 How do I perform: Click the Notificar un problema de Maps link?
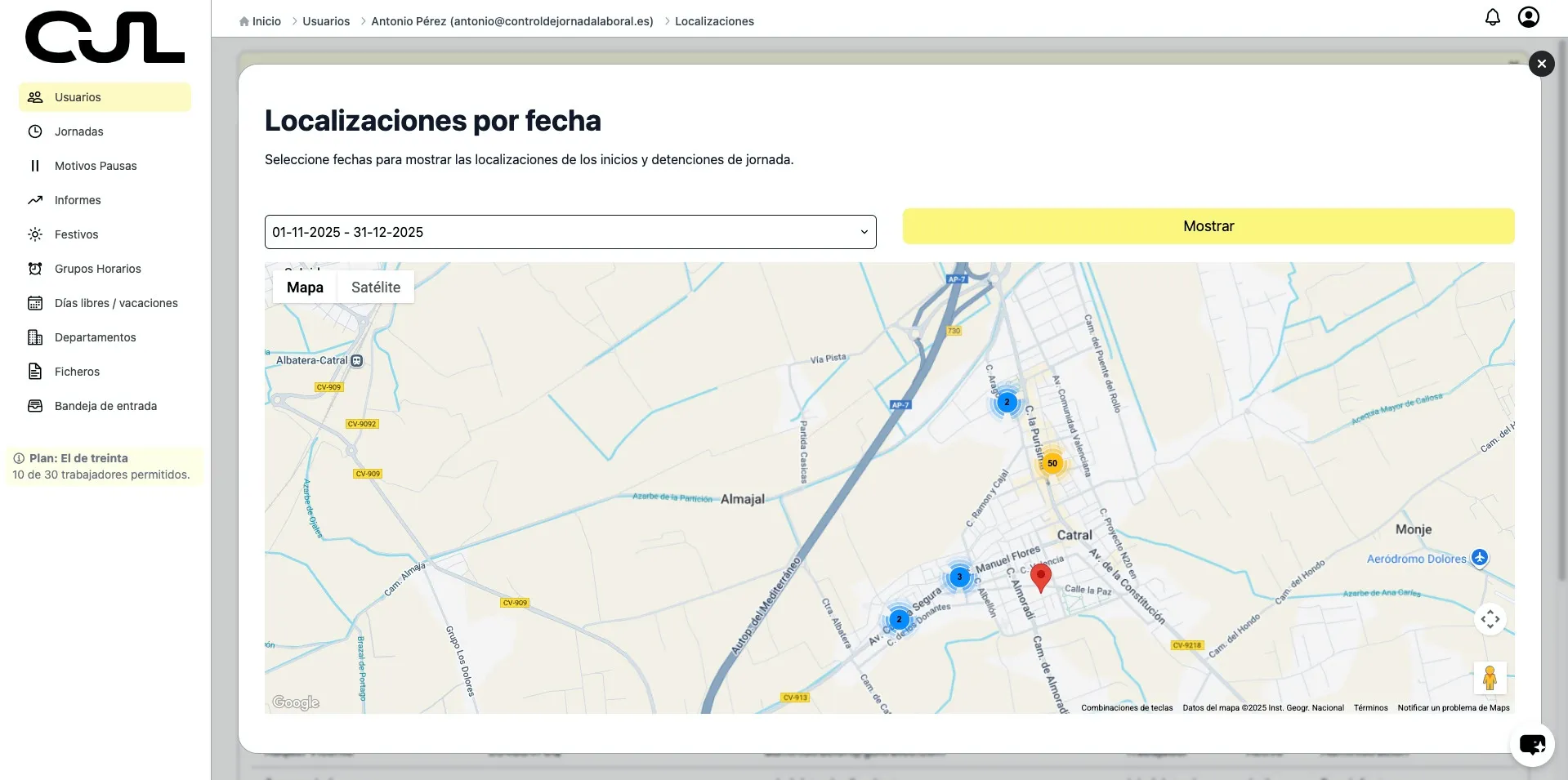pos(1453,708)
